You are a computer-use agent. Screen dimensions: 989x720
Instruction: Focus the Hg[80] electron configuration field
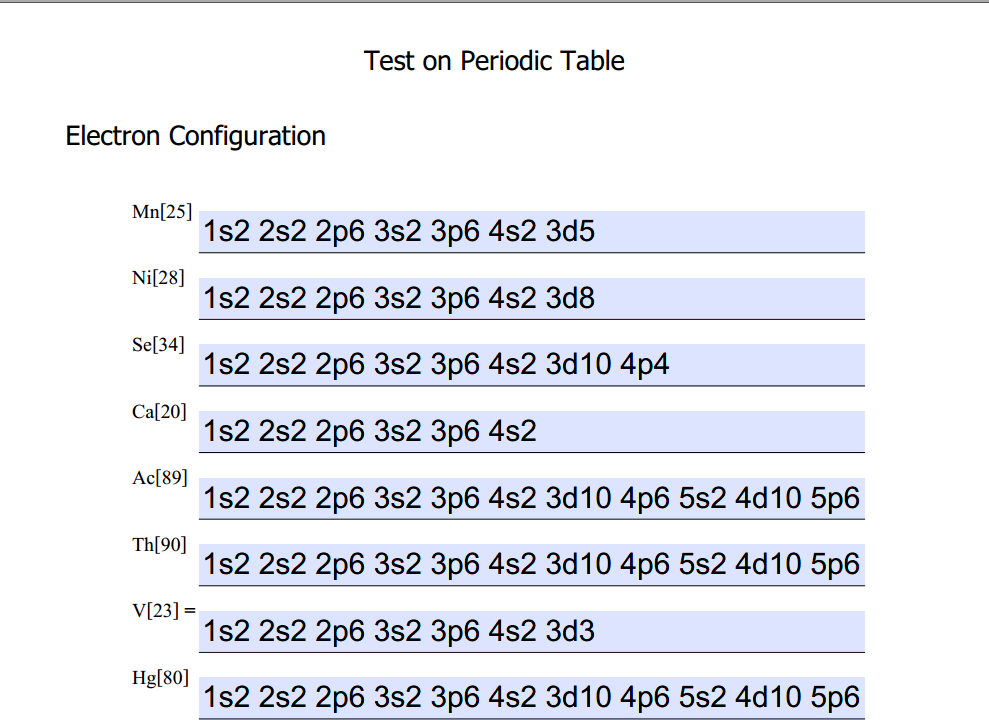click(x=532, y=698)
